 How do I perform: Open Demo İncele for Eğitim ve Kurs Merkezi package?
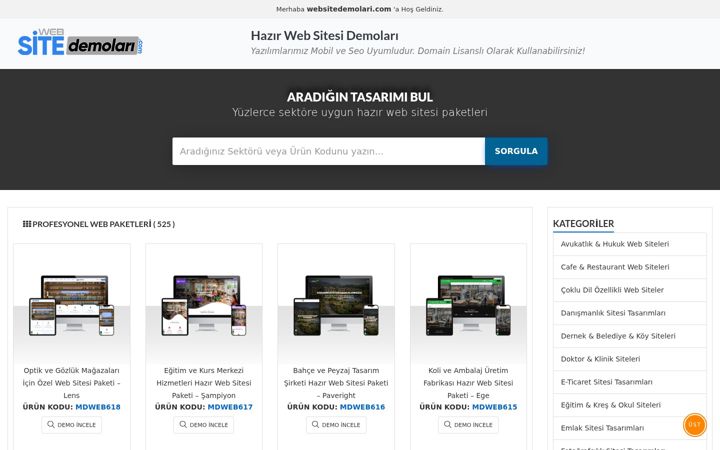(204, 425)
